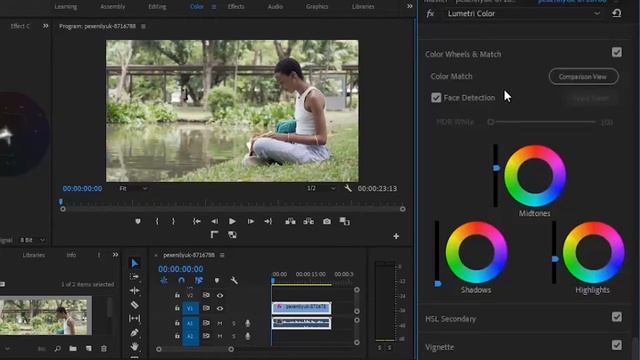This screenshot has height=360, width=640.
Task: Click the Lift button icon
Action: coord(290,221)
